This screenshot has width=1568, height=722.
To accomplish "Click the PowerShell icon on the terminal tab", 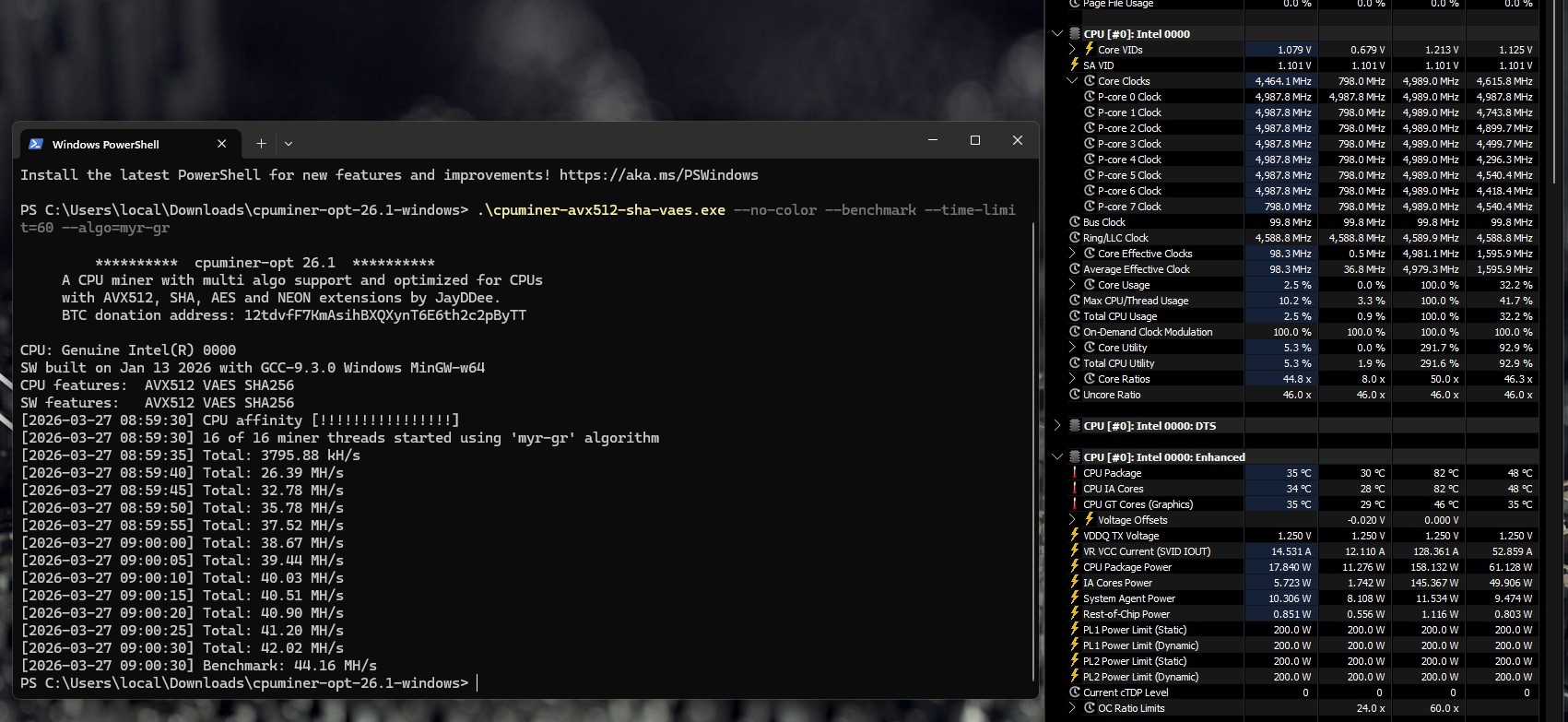I will [x=36, y=144].
